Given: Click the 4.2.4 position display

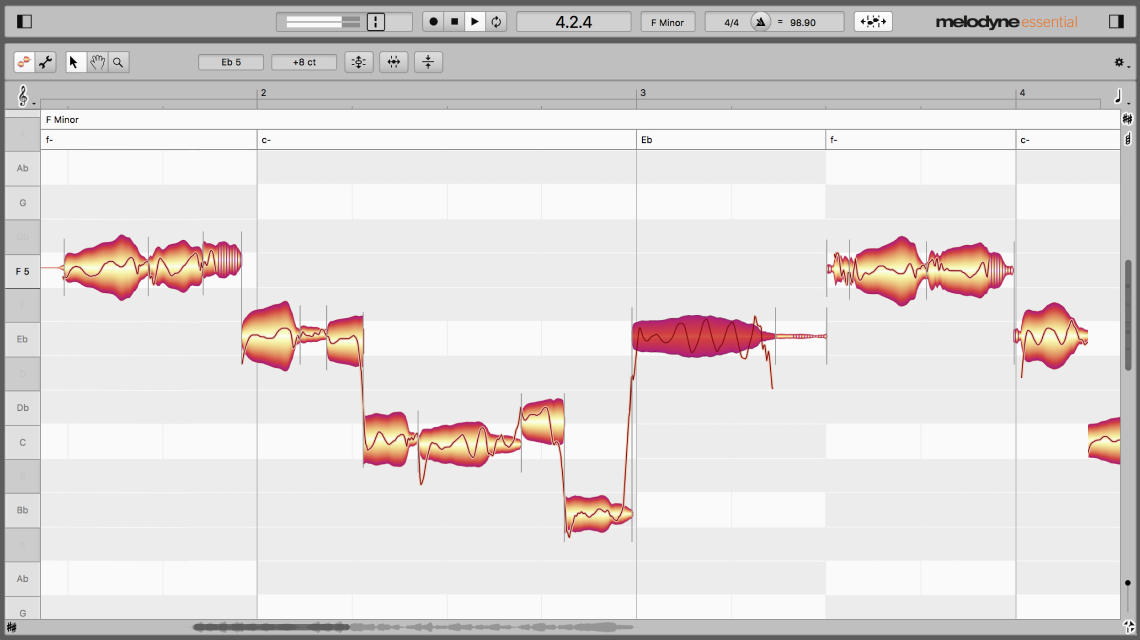Looking at the screenshot, I should (574, 22).
